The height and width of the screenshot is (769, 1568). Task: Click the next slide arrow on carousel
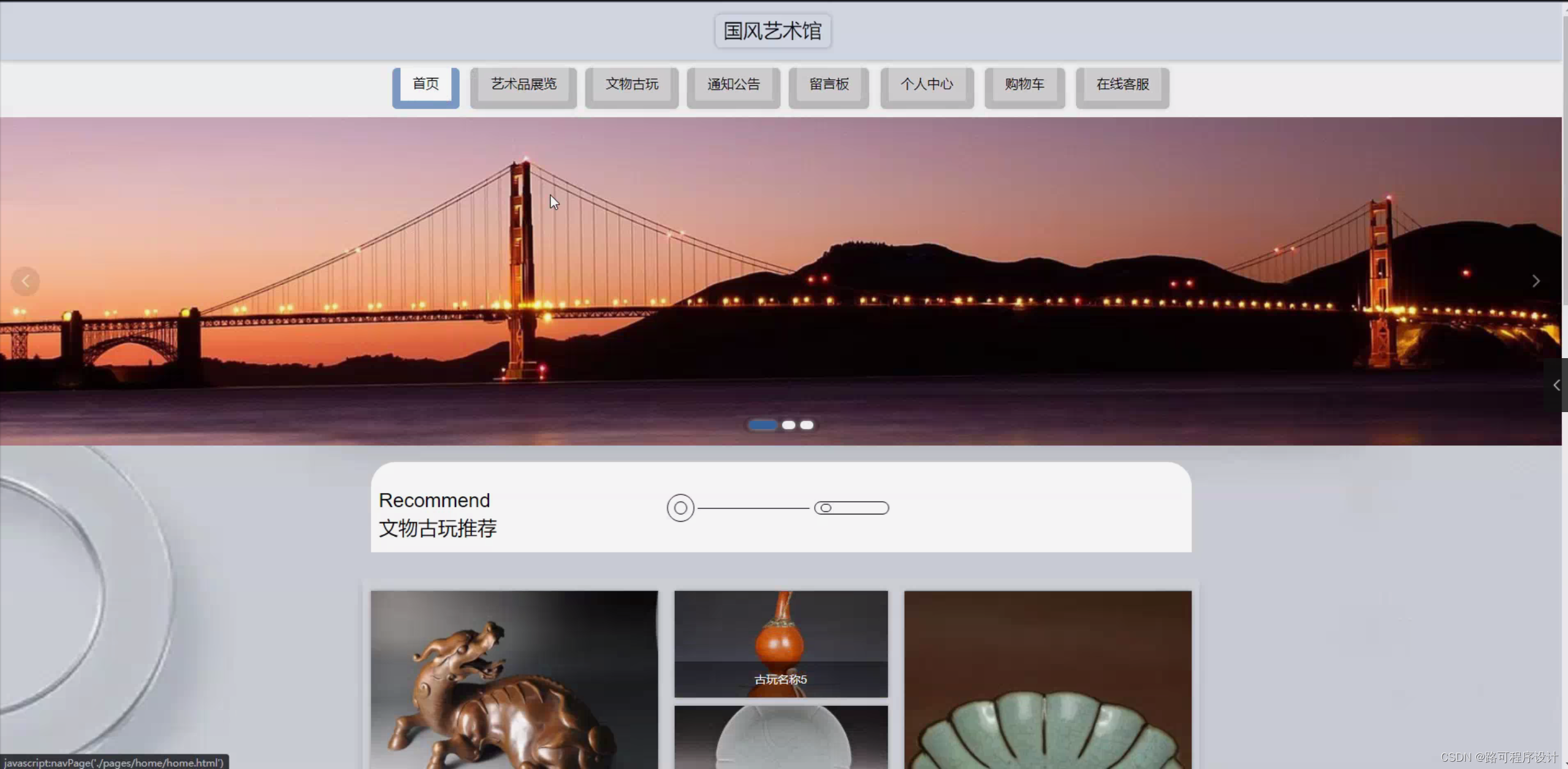[x=1536, y=281]
